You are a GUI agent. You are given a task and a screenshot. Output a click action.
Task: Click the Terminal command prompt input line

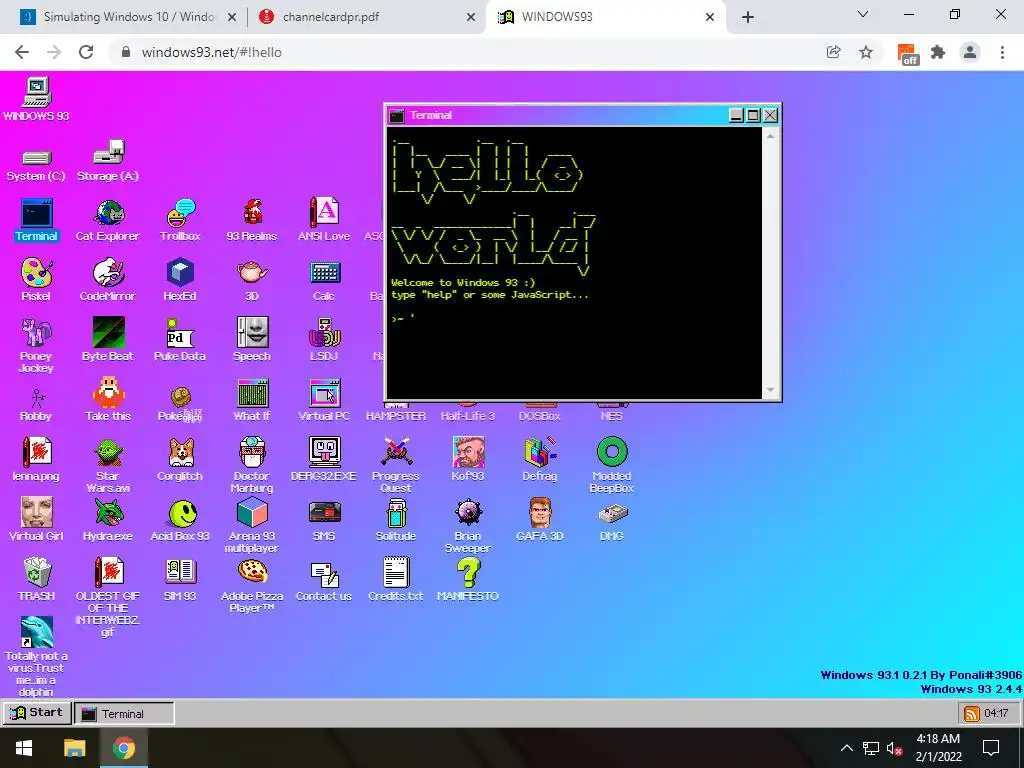click(575, 319)
